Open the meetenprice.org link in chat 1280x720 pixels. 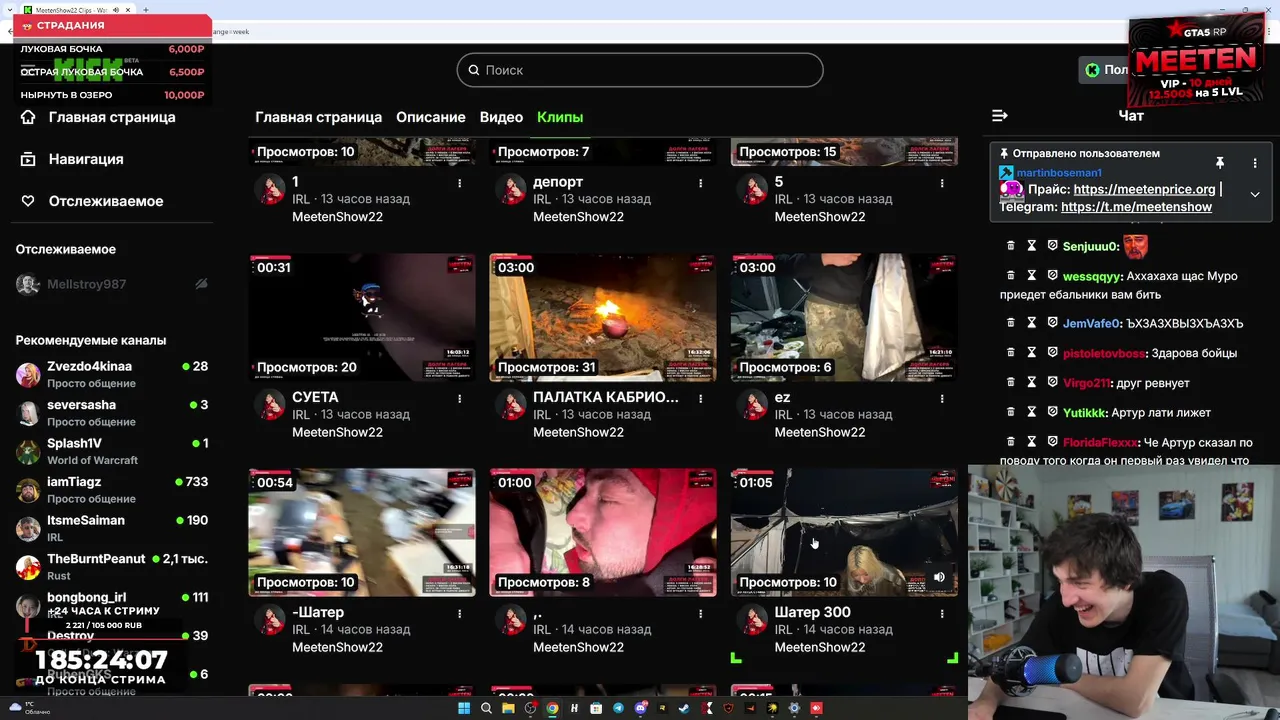[1144, 189]
